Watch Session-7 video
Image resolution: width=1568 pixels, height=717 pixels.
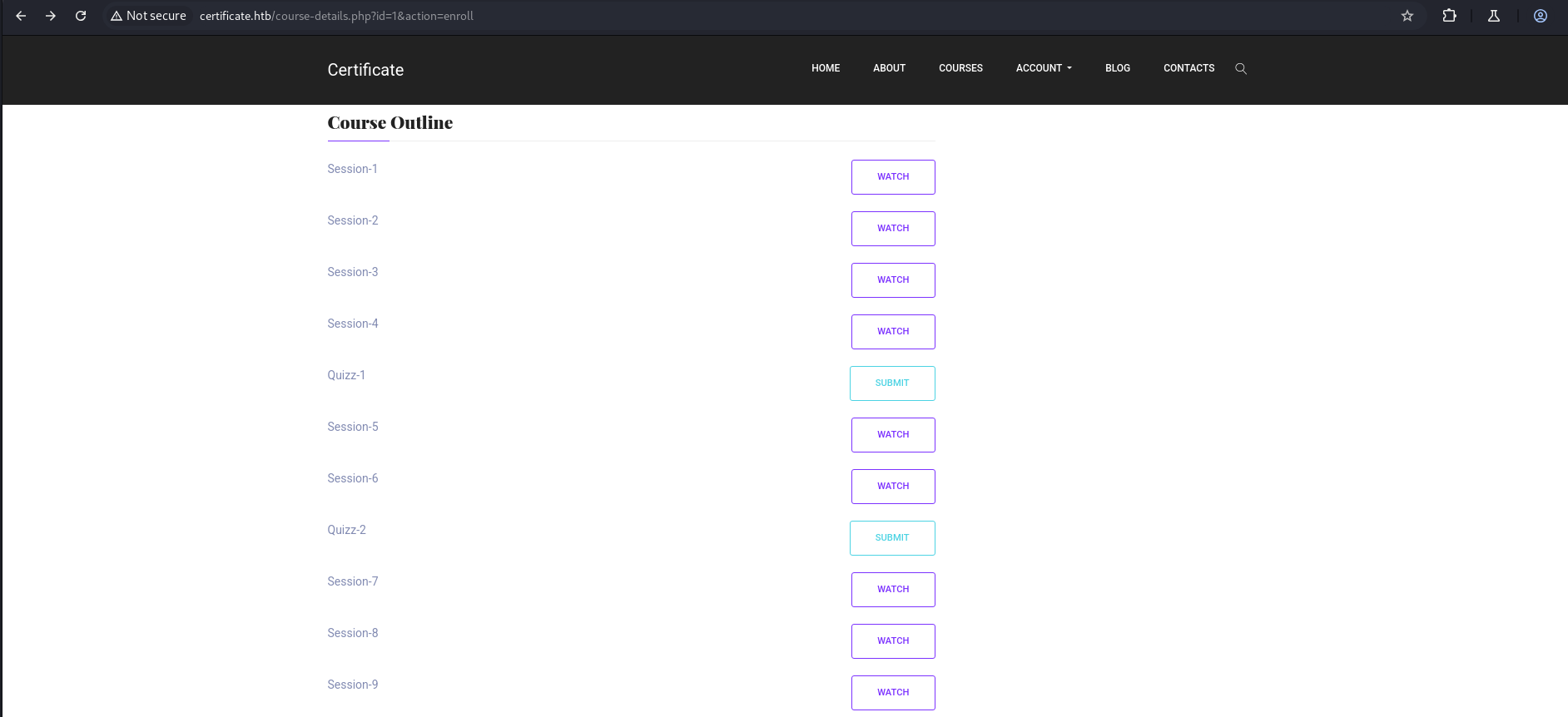(x=893, y=590)
